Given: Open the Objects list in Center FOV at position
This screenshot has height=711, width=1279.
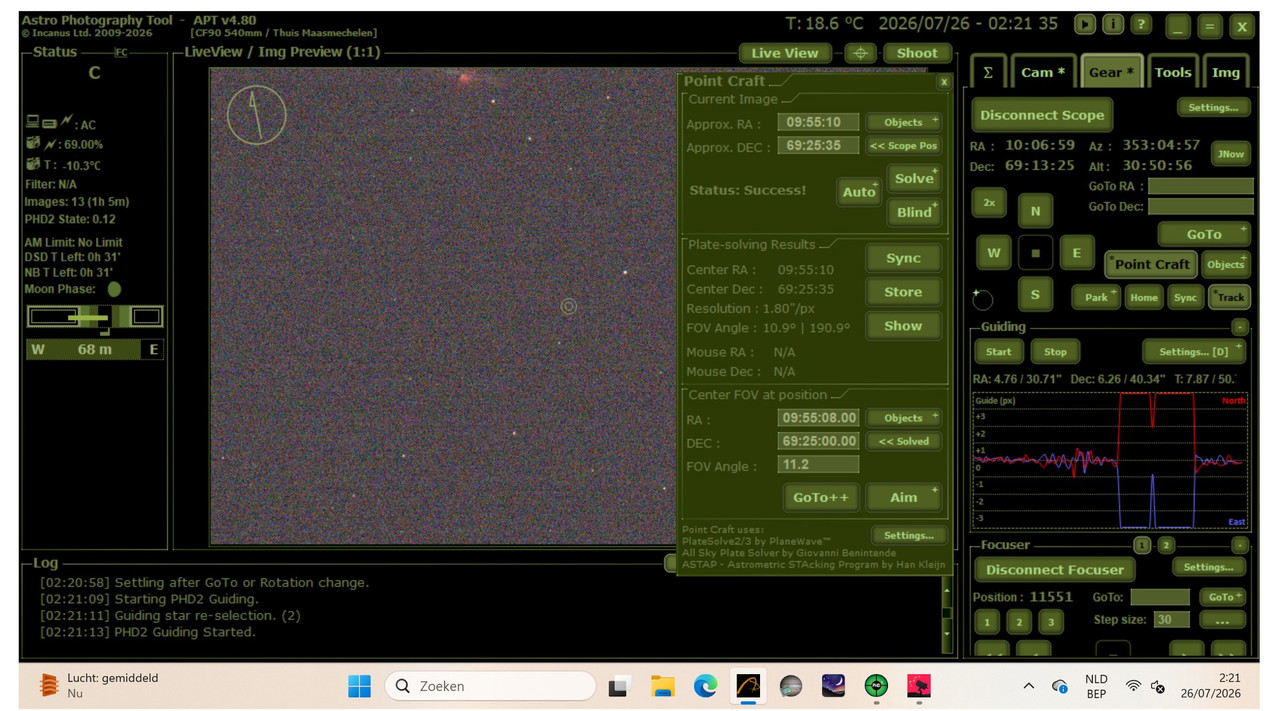Looking at the screenshot, I should [903, 418].
